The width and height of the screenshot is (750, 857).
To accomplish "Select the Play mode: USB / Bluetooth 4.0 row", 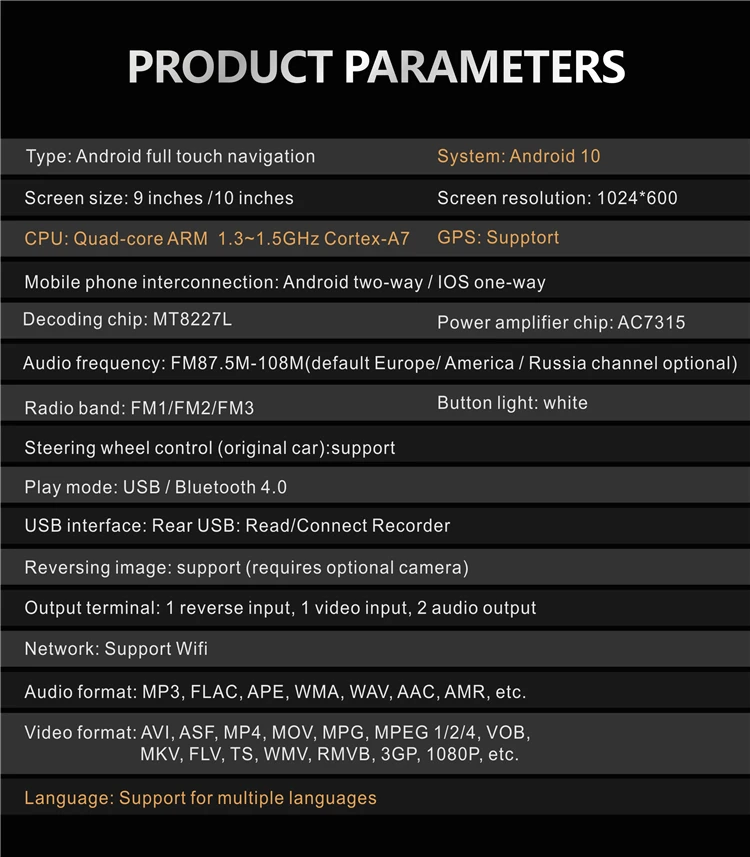I will pyautogui.click(x=155, y=488).
